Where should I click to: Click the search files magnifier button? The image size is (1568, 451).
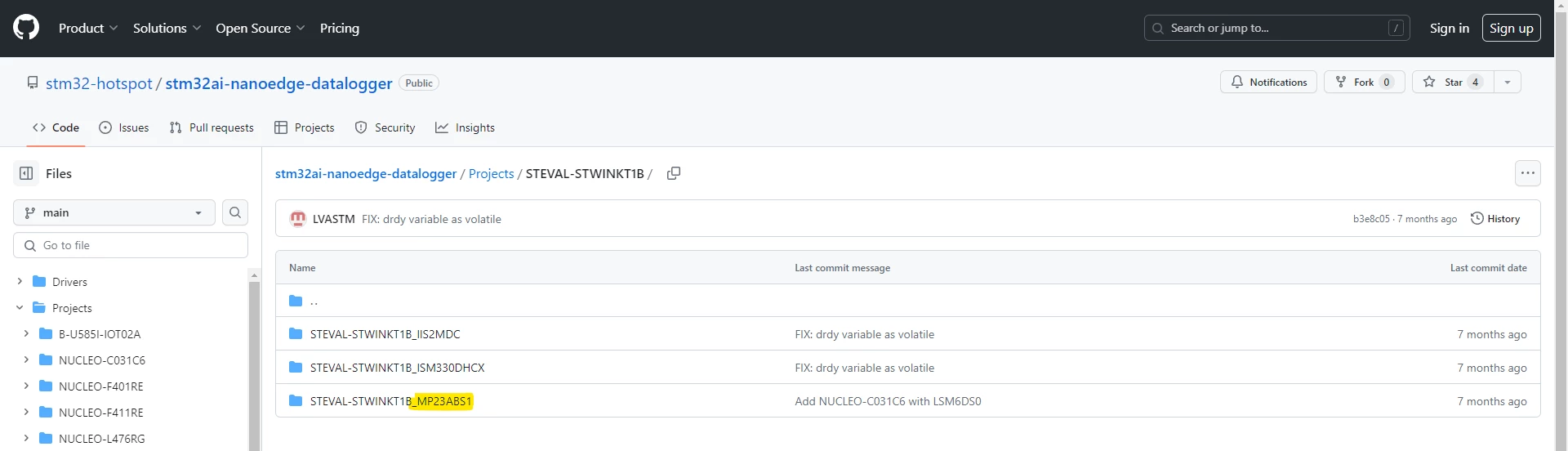point(235,212)
